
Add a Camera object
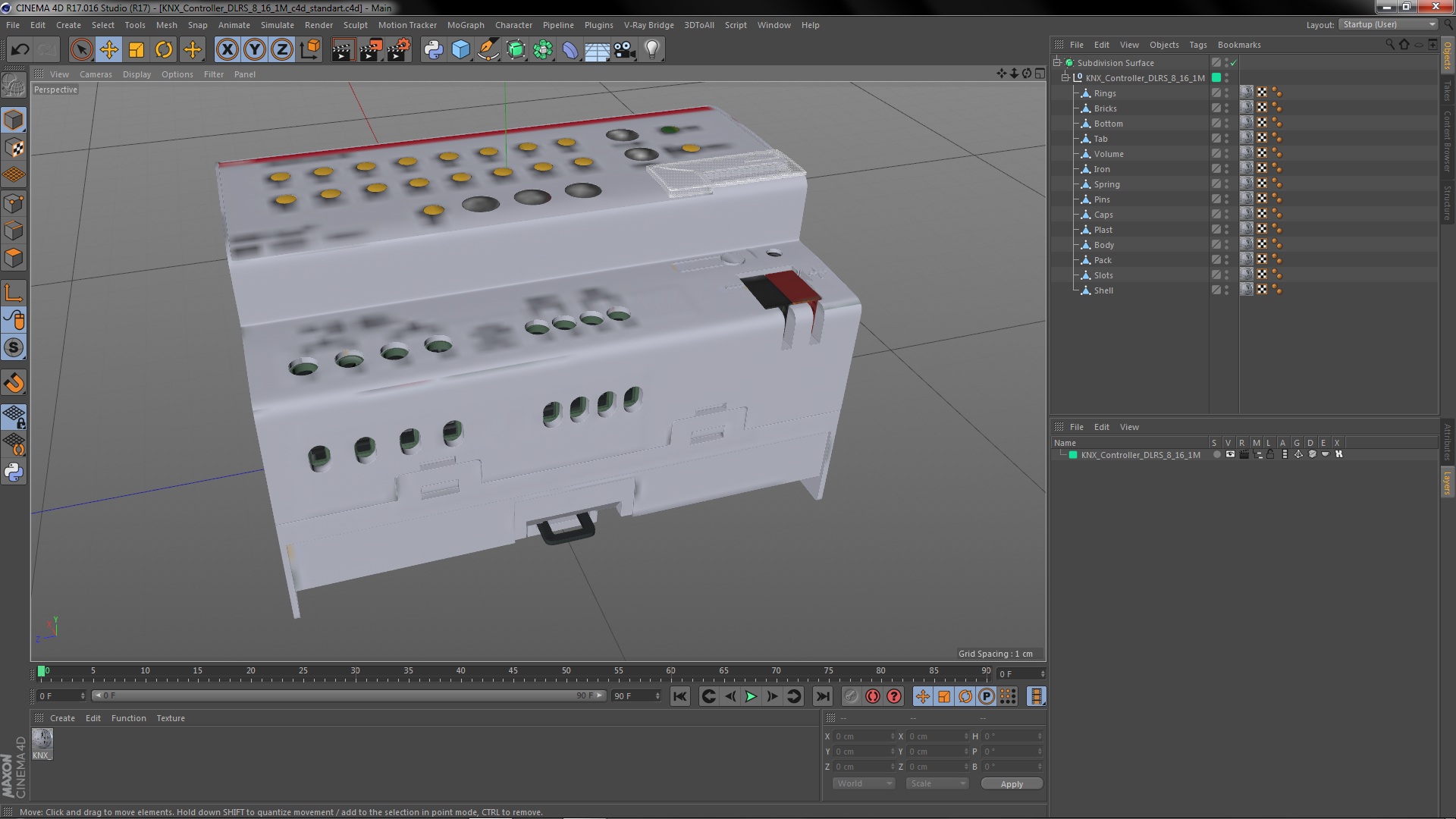click(624, 50)
